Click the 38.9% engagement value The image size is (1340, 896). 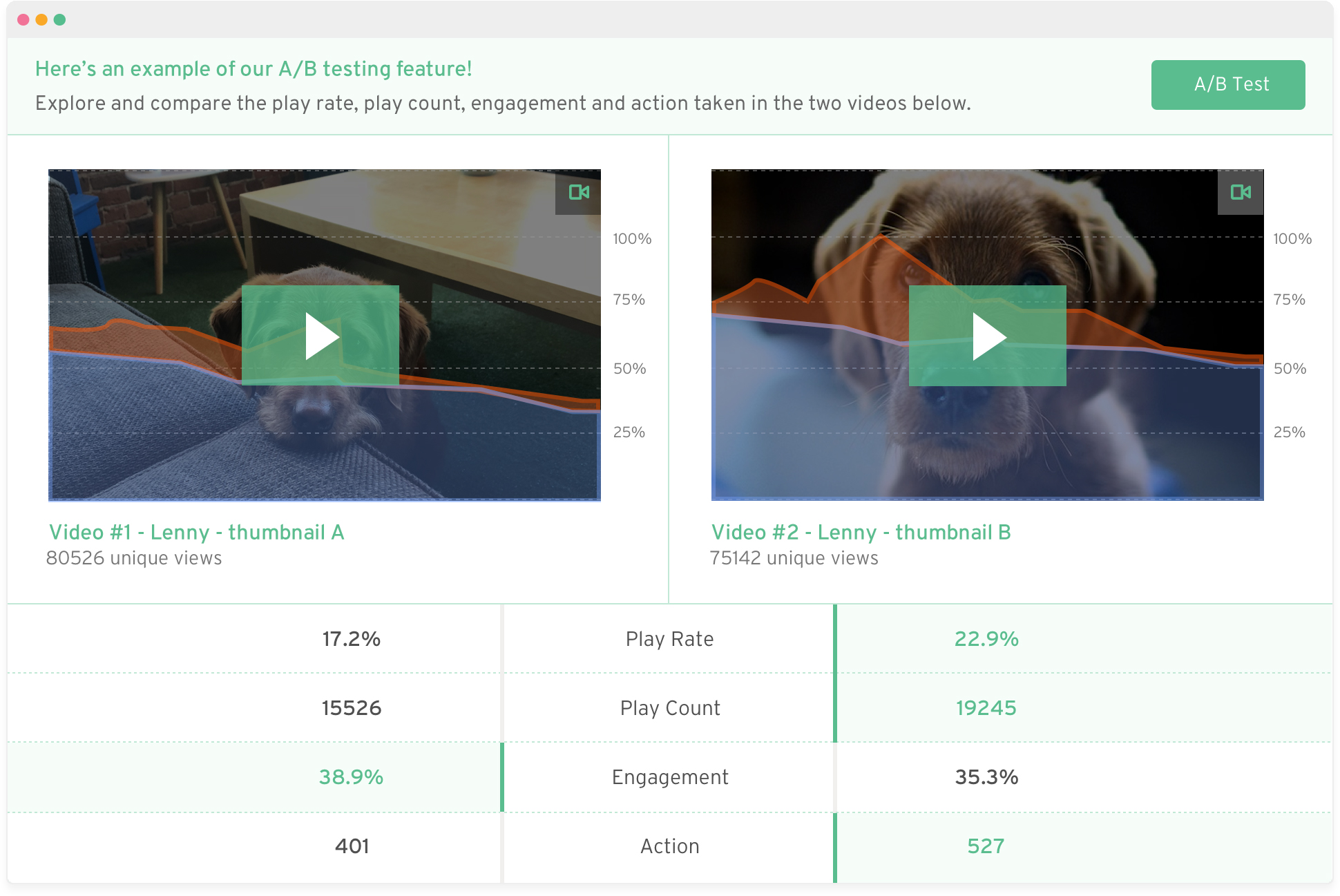(351, 777)
